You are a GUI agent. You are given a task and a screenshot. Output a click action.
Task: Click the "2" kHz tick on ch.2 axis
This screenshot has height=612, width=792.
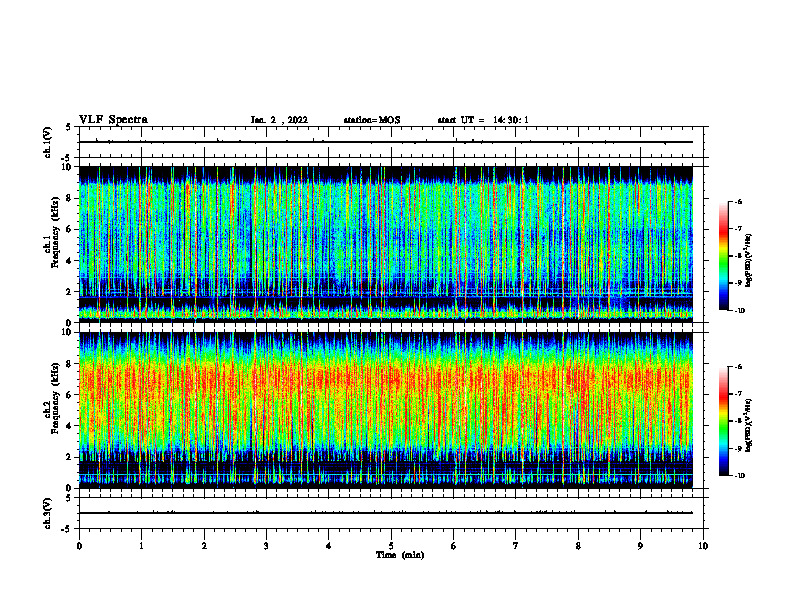(x=69, y=457)
